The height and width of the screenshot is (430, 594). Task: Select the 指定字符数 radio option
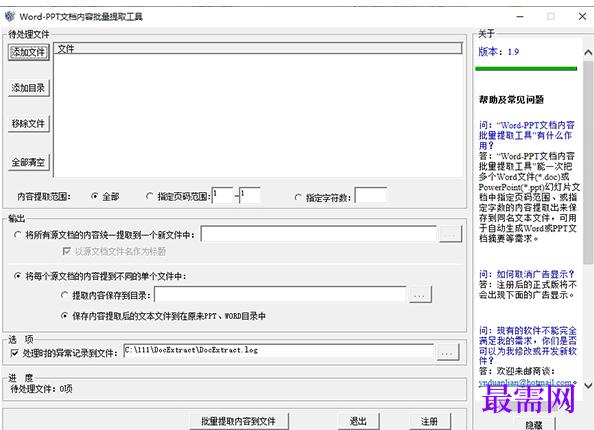(298, 197)
